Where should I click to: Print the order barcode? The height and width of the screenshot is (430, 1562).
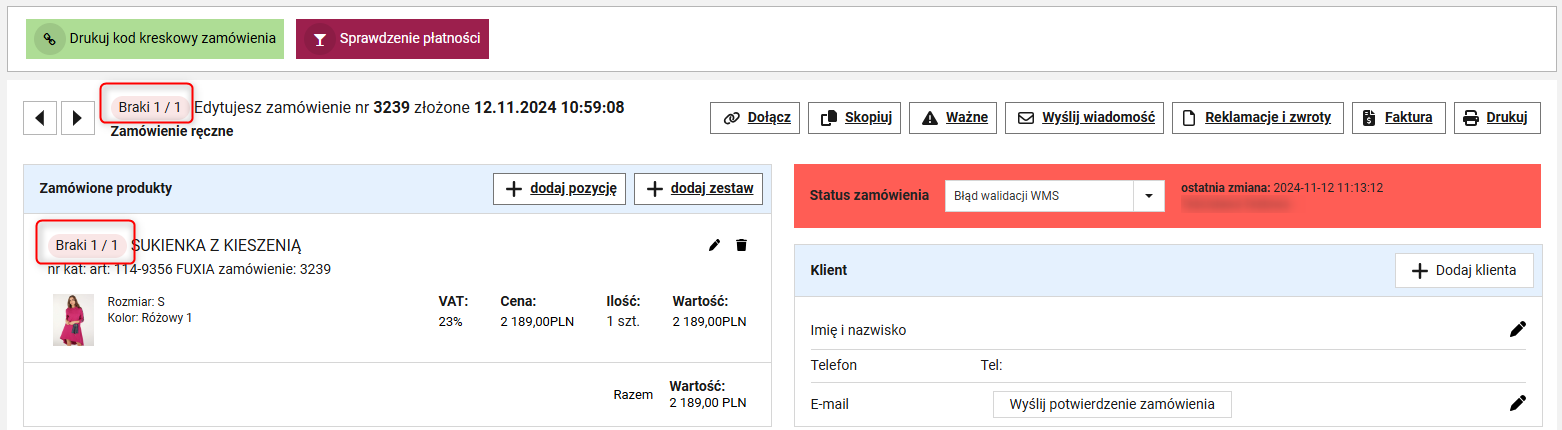[x=155, y=39]
